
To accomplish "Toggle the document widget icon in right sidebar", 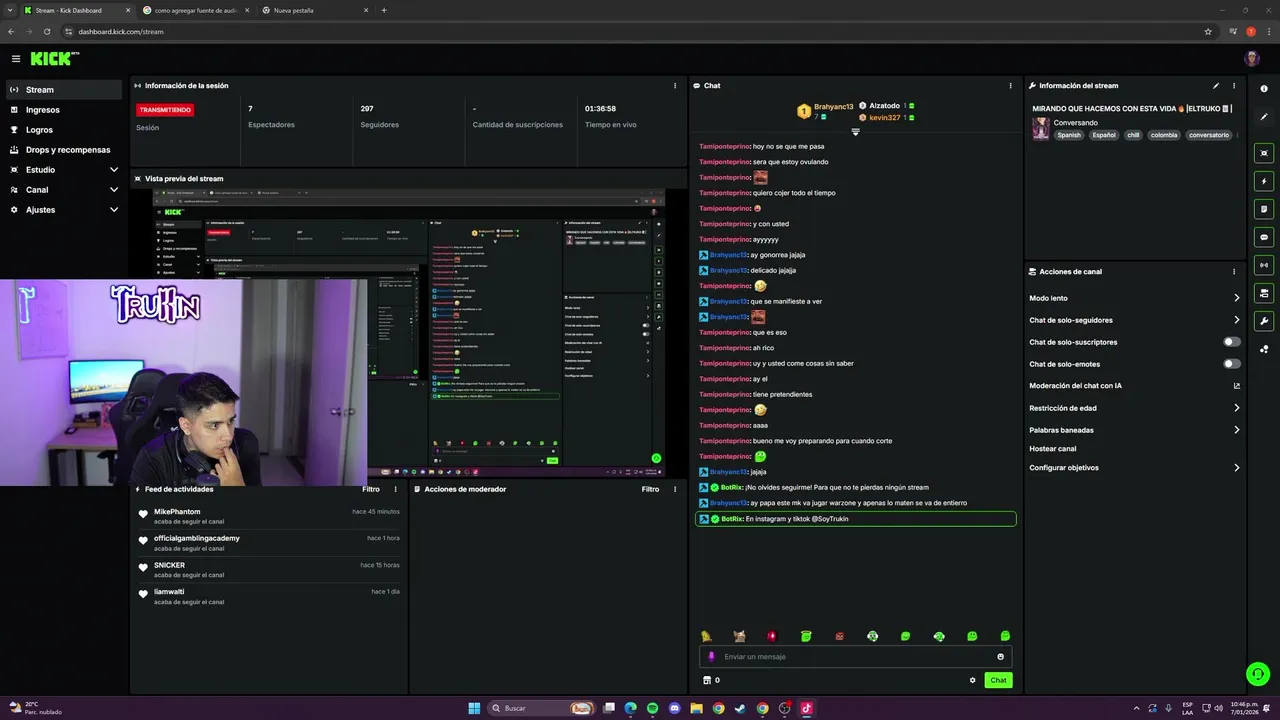I will pyautogui.click(x=1264, y=209).
